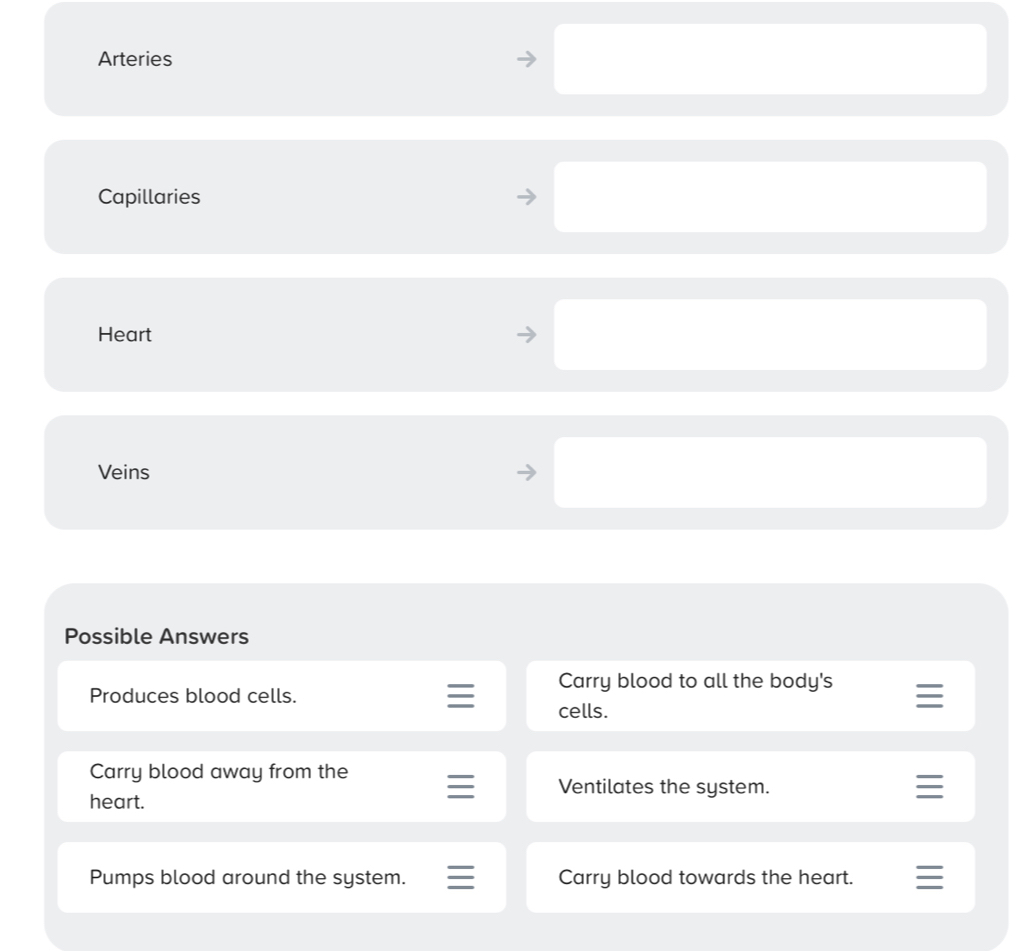
Task: Click drag handle for Ventilates the system
Action: coord(929,787)
